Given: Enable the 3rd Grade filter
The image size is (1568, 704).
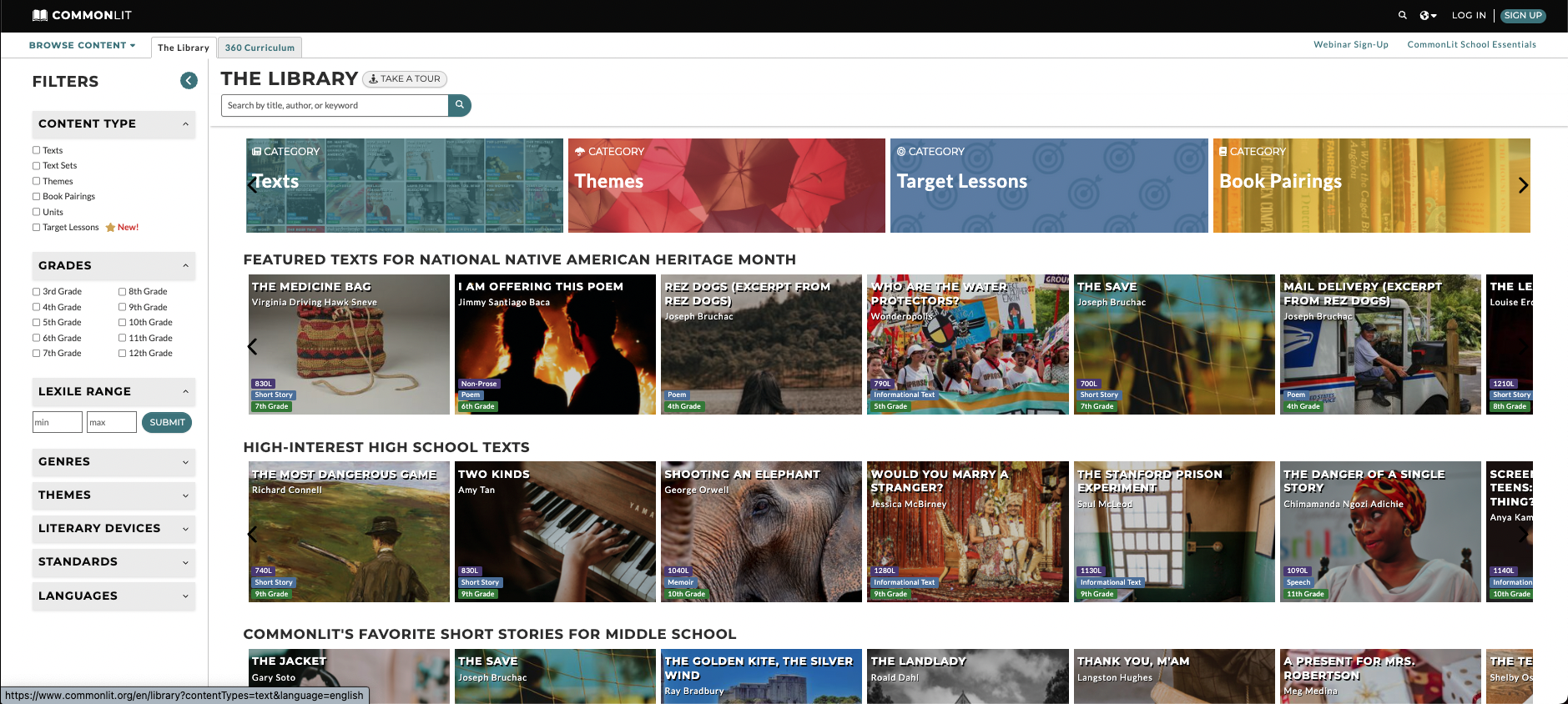Looking at the screenshot, I should point(36,291).
